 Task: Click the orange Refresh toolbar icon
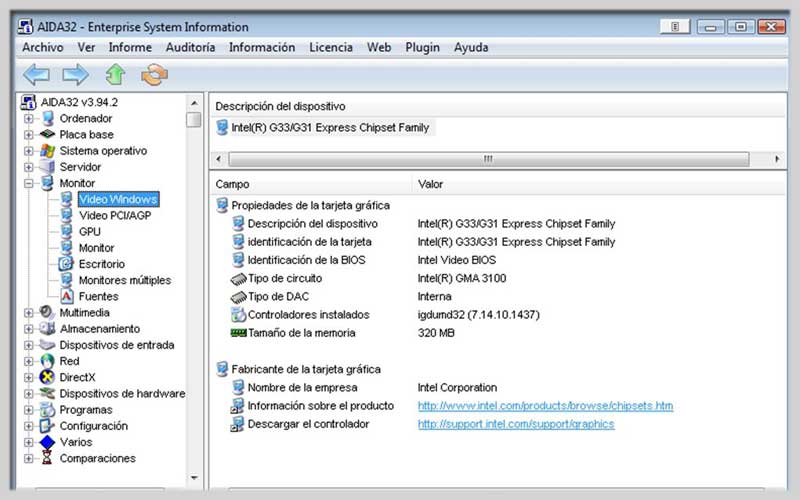click(x=154, y=75)
